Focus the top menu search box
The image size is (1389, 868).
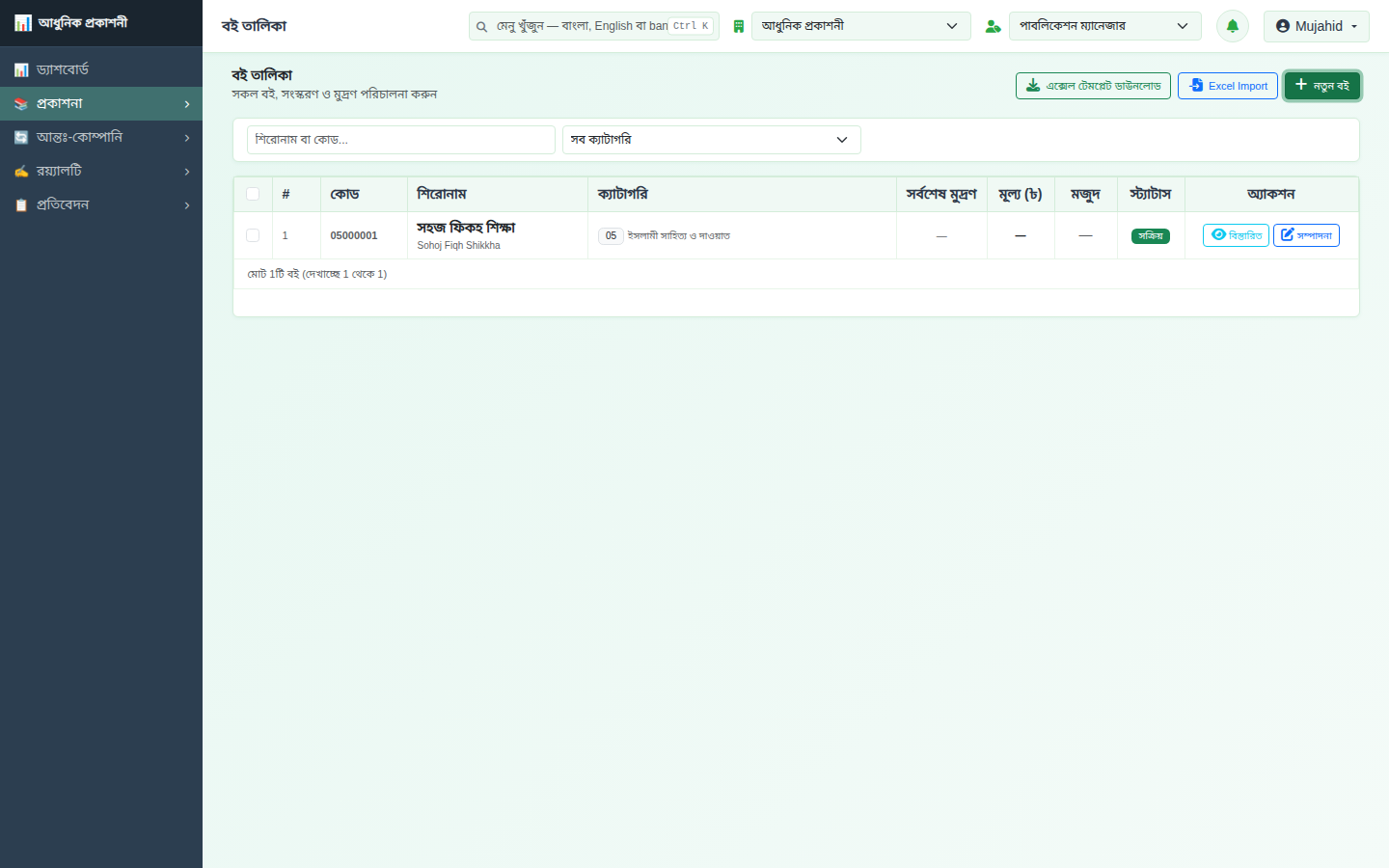594,26
